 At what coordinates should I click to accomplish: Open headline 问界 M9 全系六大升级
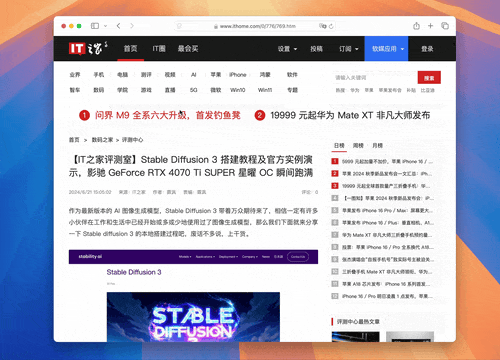[x=168, y=115]
